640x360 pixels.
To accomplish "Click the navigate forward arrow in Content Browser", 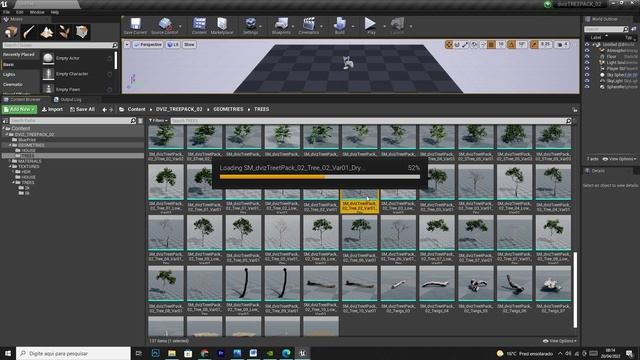I will click(x=111, y=109).
